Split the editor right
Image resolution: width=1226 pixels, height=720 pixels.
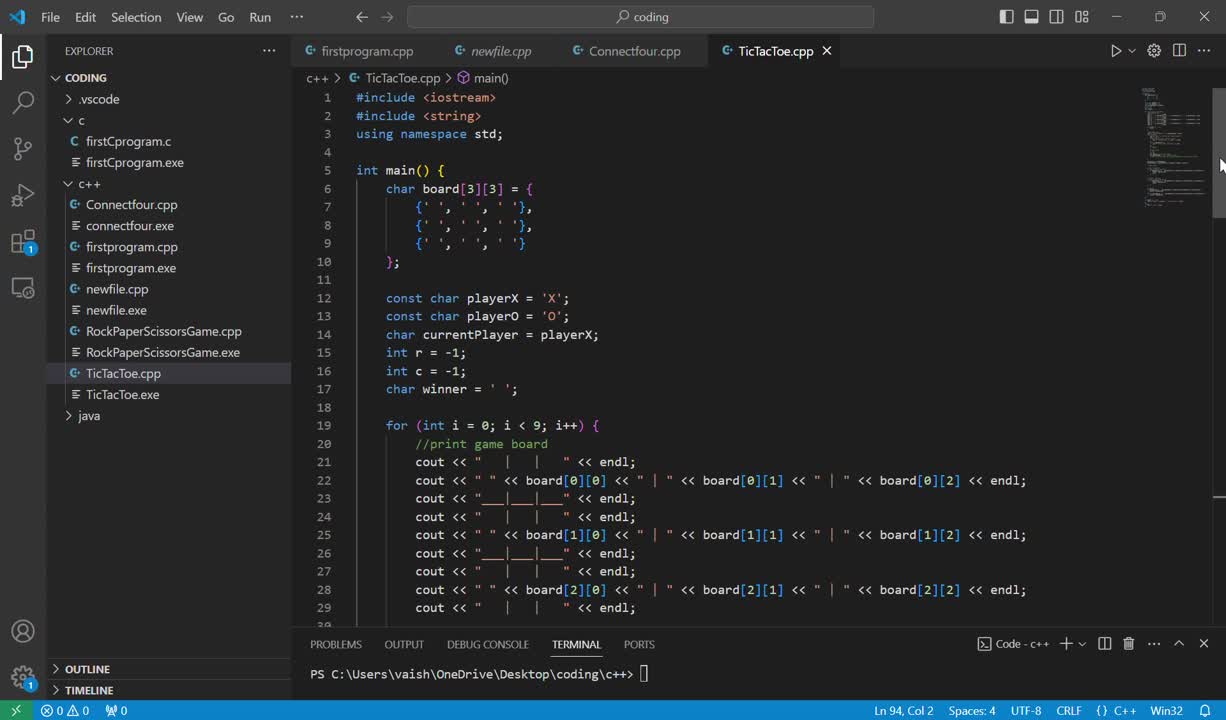point(1179,51)
